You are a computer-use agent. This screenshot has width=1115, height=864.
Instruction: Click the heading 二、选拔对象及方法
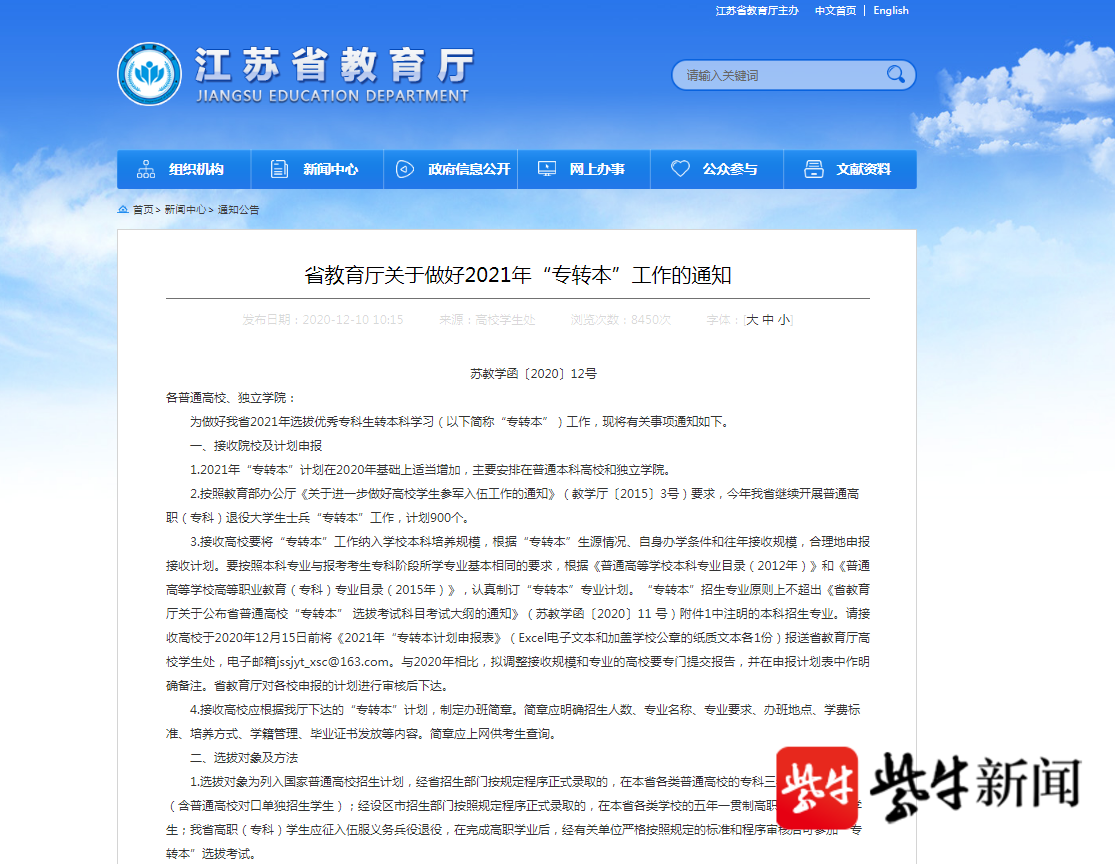tap(244, 758)
